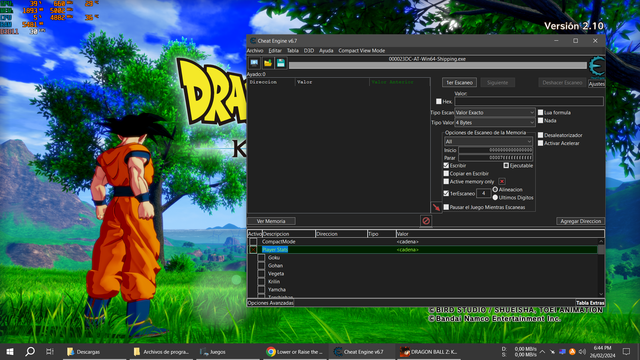Click the Agregar Direccion button
Image resolution: width=640 pixels, height=360 pixels.
point(580,221)
